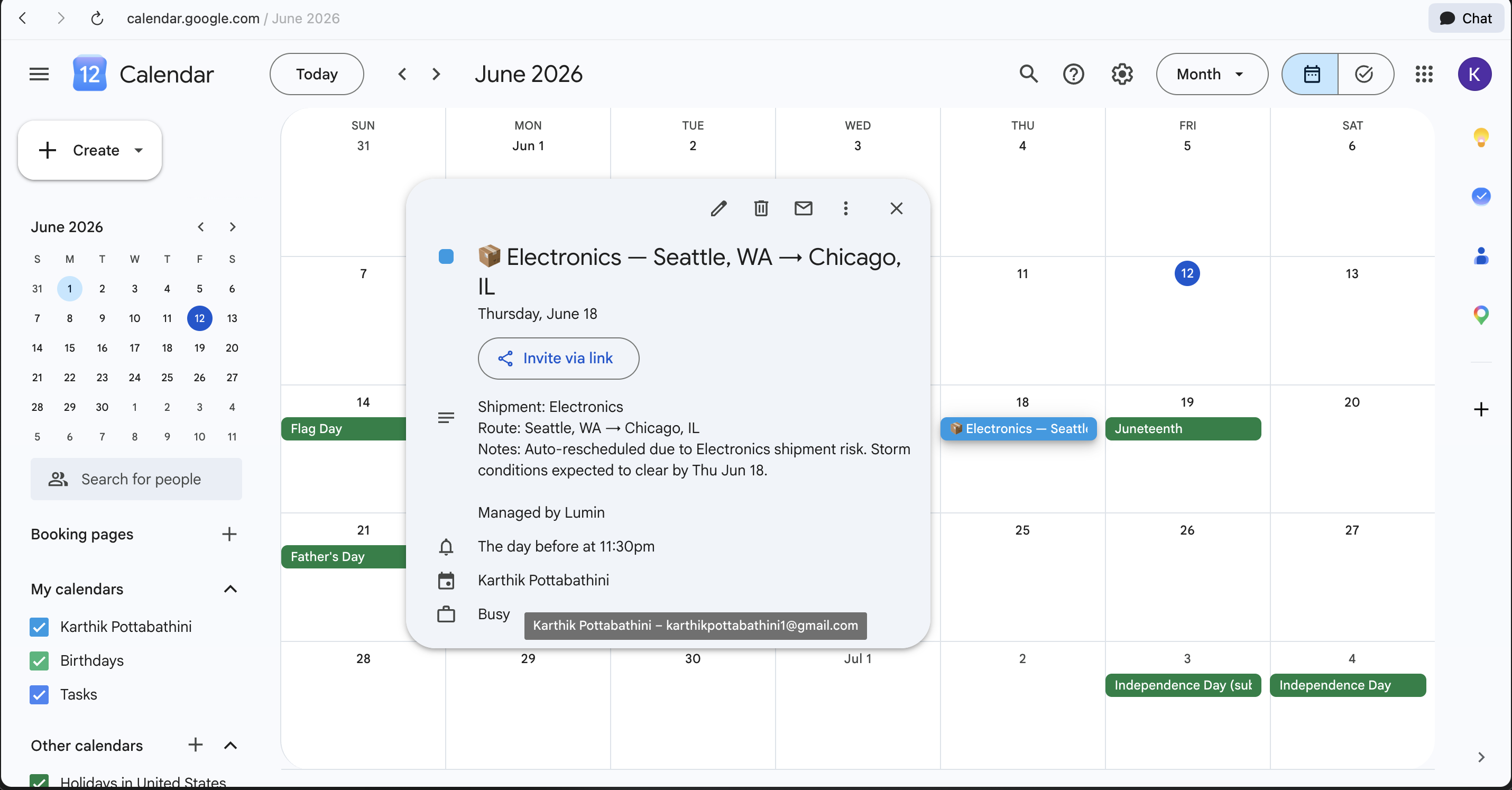Go forward in the browser
The image size is (1512, 790).
[x=60, y=18]
